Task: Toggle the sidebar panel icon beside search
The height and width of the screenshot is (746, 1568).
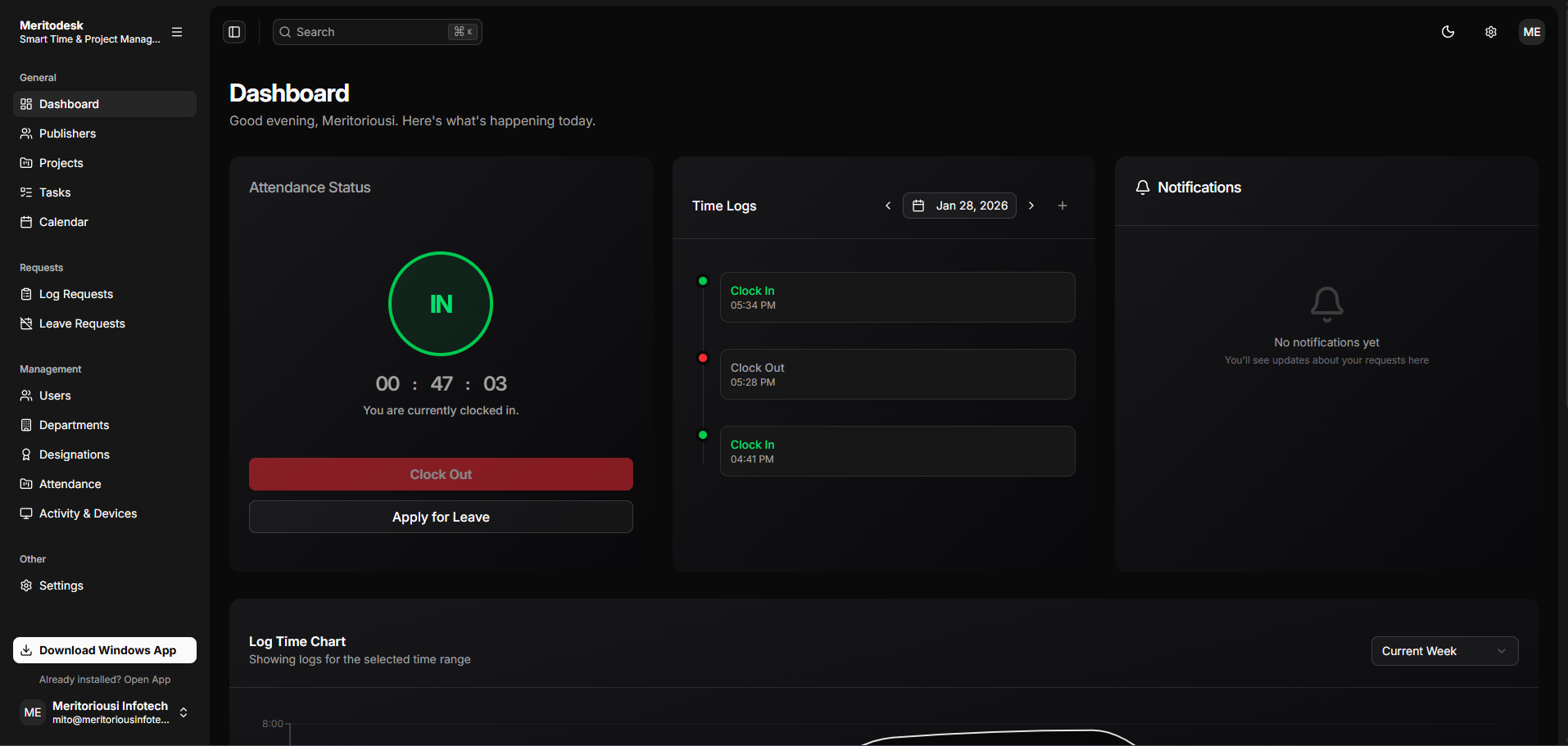Action: click(x=234, y=32)
